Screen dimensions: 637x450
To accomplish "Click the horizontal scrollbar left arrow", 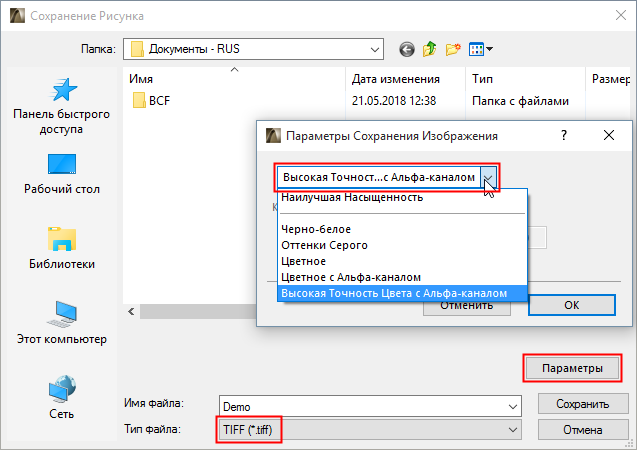I will [x=131, y=312].
